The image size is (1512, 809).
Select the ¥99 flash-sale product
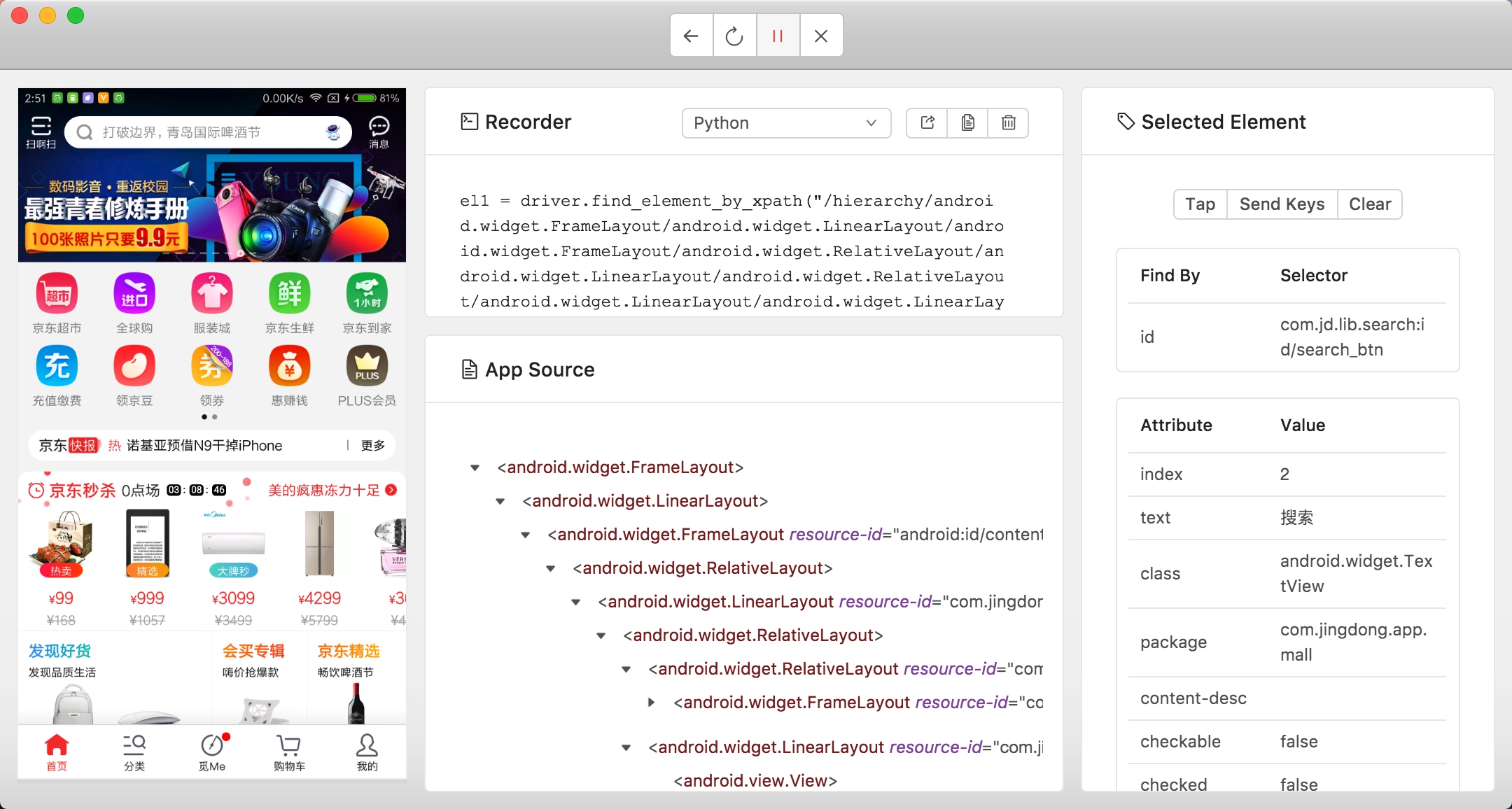click(61, 568)
